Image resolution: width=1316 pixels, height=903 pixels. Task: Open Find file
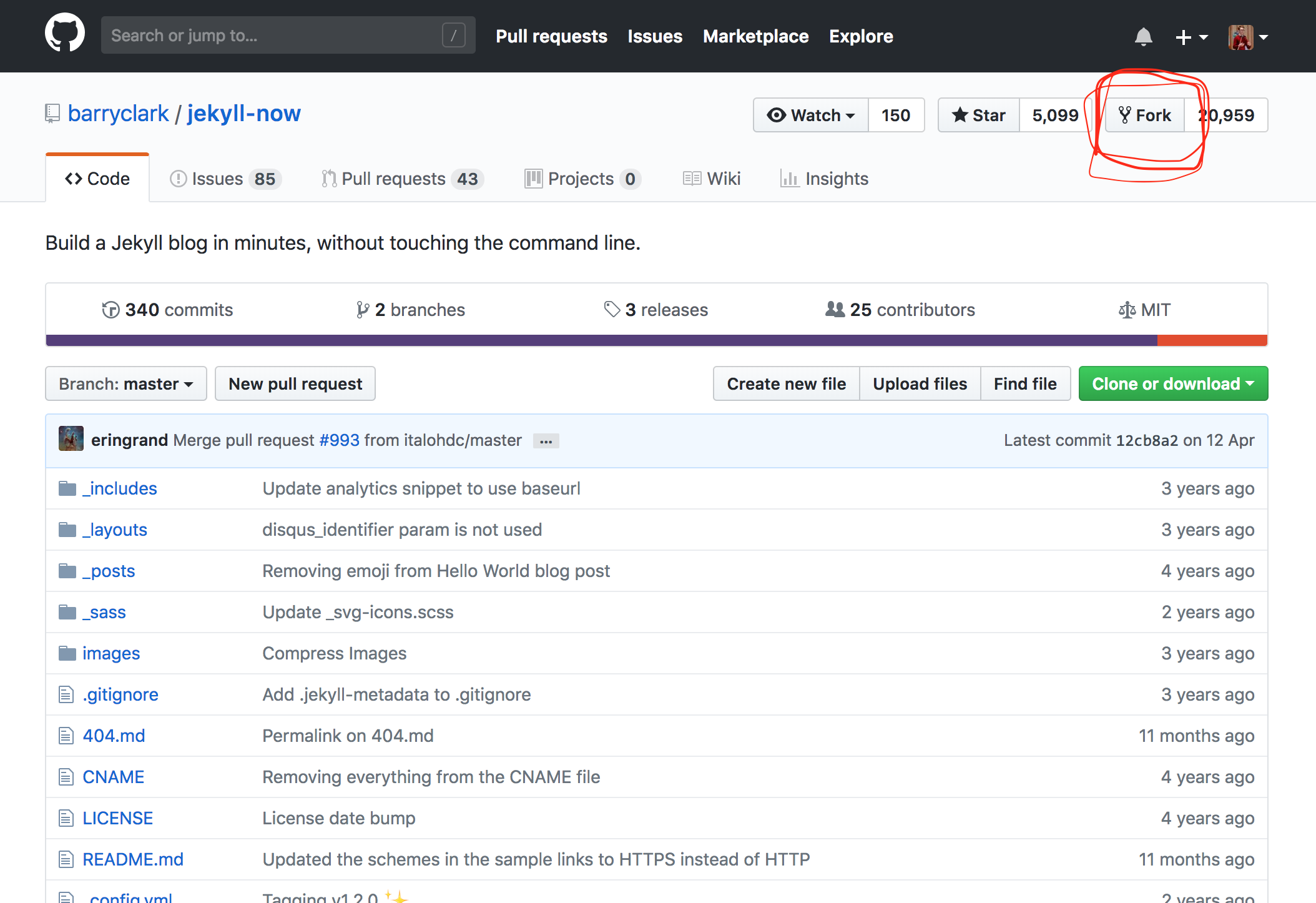1026,383
